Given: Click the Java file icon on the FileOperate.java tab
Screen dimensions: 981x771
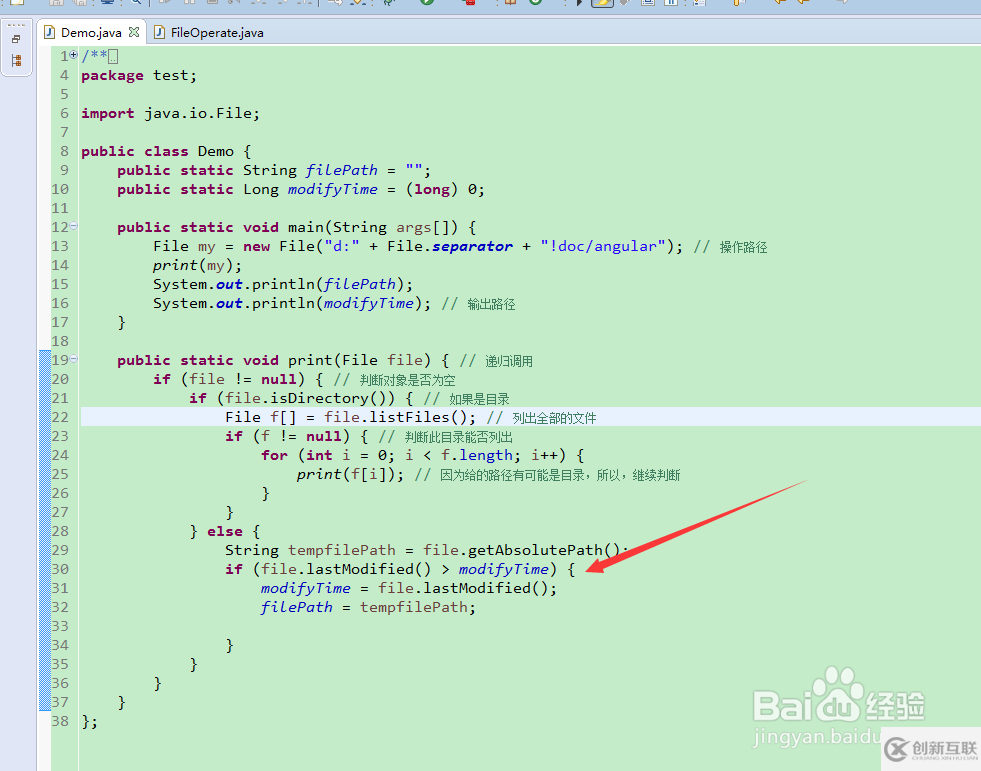Looking at the screenshot, I should [160, 33].
